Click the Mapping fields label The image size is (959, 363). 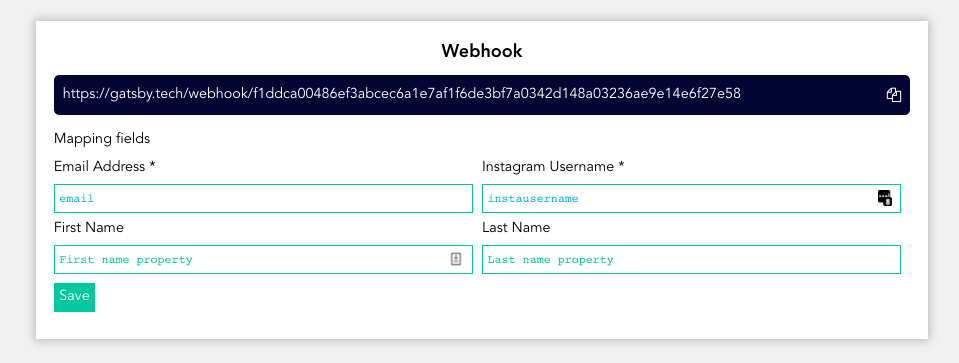click(102, 139)
